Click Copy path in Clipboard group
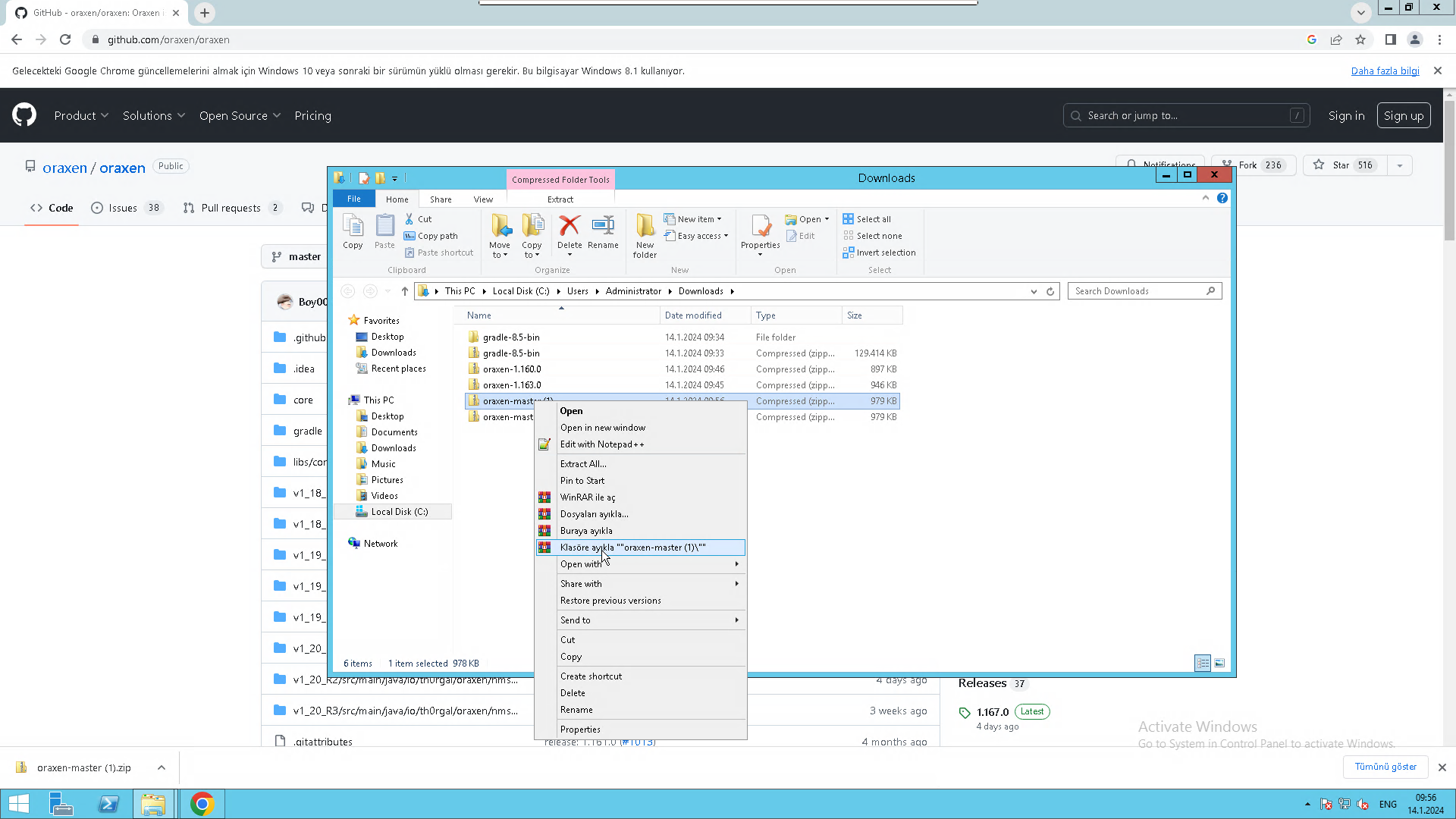The image size is (1456, 819). pyautogui.click(x=431, y=236)
